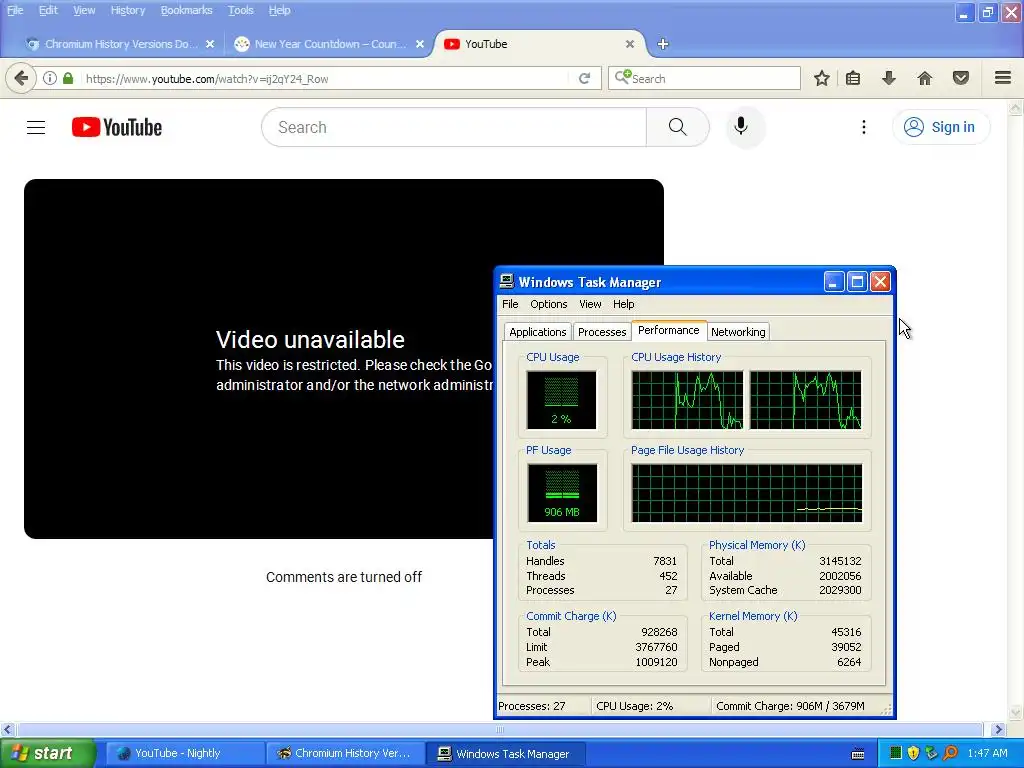The image size is (1024, 768).
Task: Close the YouTube tab
Action: [630, 44]
